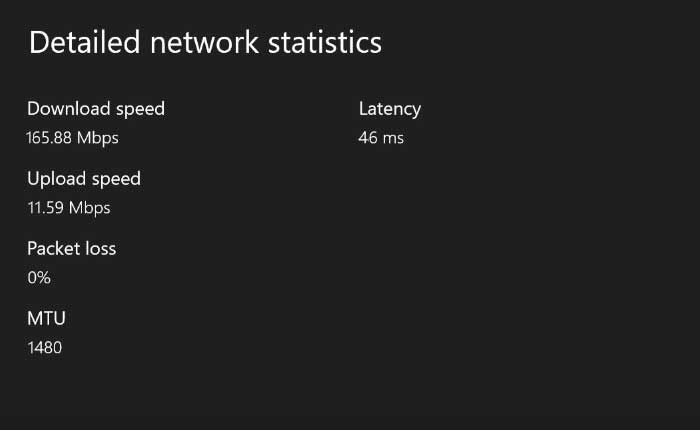Click the 11.59 Mbps upload value
The image size is (700, 430).
[68, 208]
